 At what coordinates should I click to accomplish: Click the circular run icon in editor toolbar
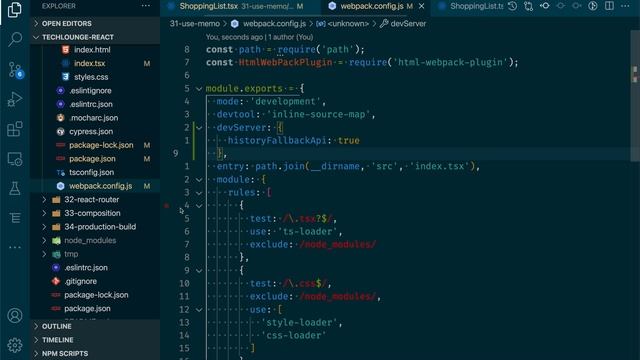coord(593,6)
